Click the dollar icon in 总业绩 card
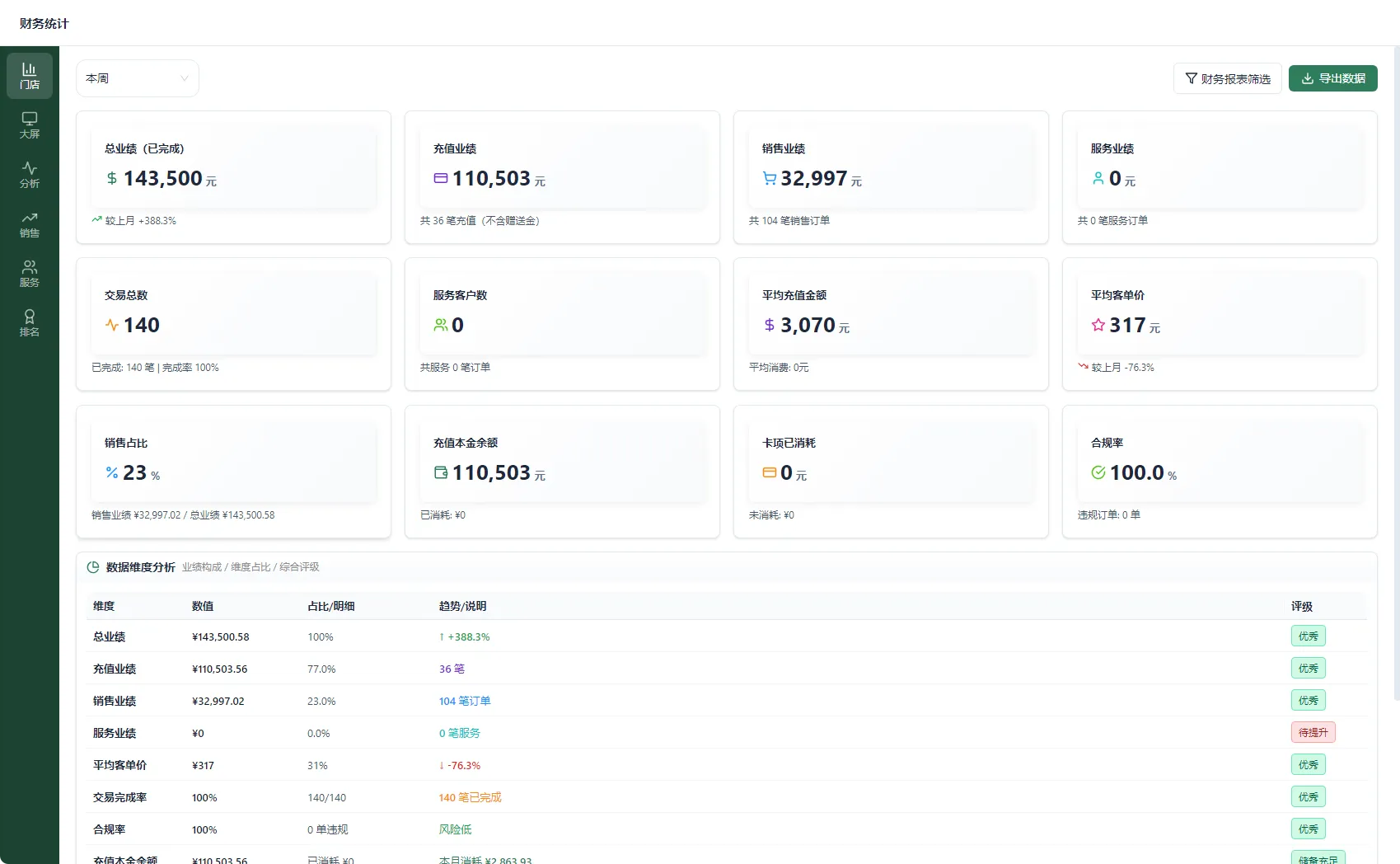 pyautogui.click(x=112, y=178)
